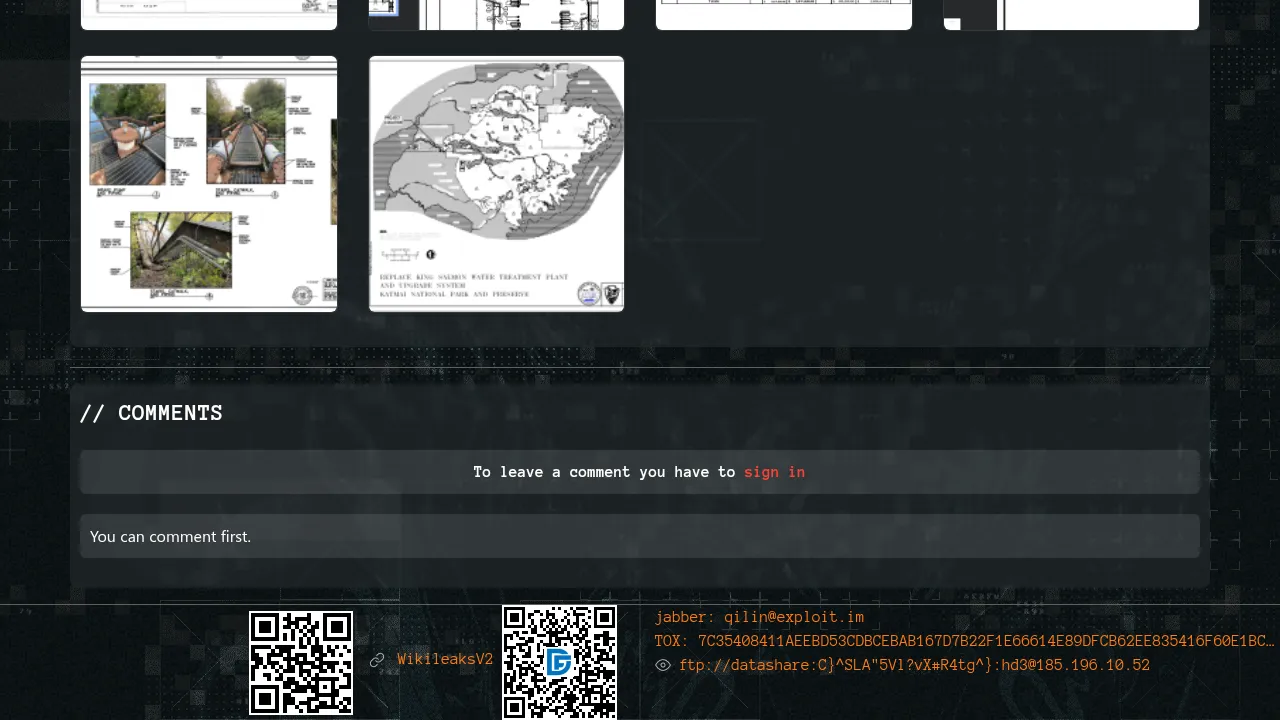The height and width of the screenshot is (720, 1280).
Task: Click the circular seal on the Katmai map thumbnail
Action: tap(588, 294)
